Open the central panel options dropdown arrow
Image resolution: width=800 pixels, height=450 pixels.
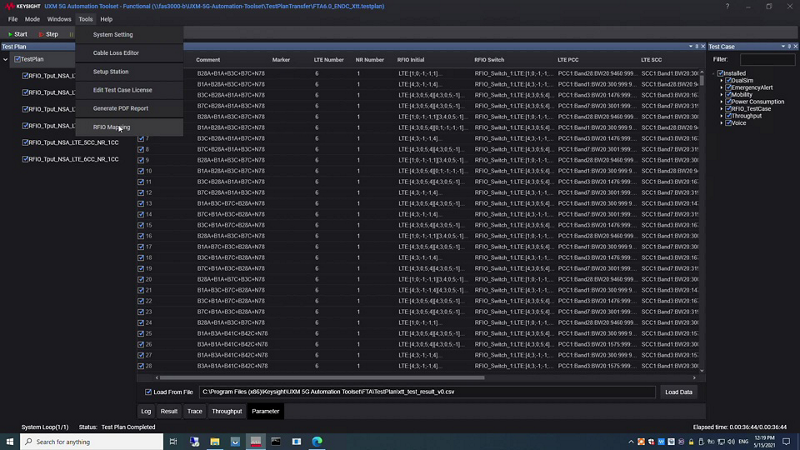point(691,46)
